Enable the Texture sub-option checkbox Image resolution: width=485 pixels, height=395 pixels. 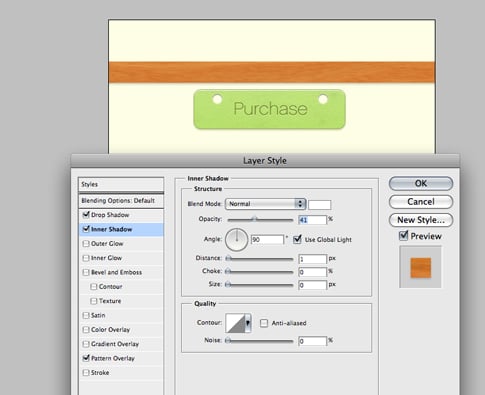click(94, 301)
